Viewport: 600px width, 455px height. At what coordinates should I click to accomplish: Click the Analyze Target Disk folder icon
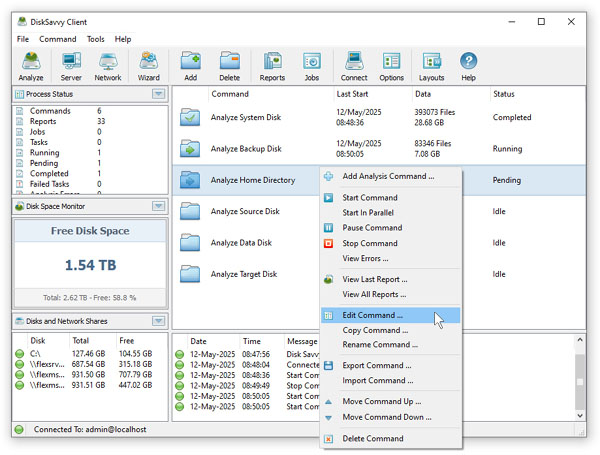[190, 274]
